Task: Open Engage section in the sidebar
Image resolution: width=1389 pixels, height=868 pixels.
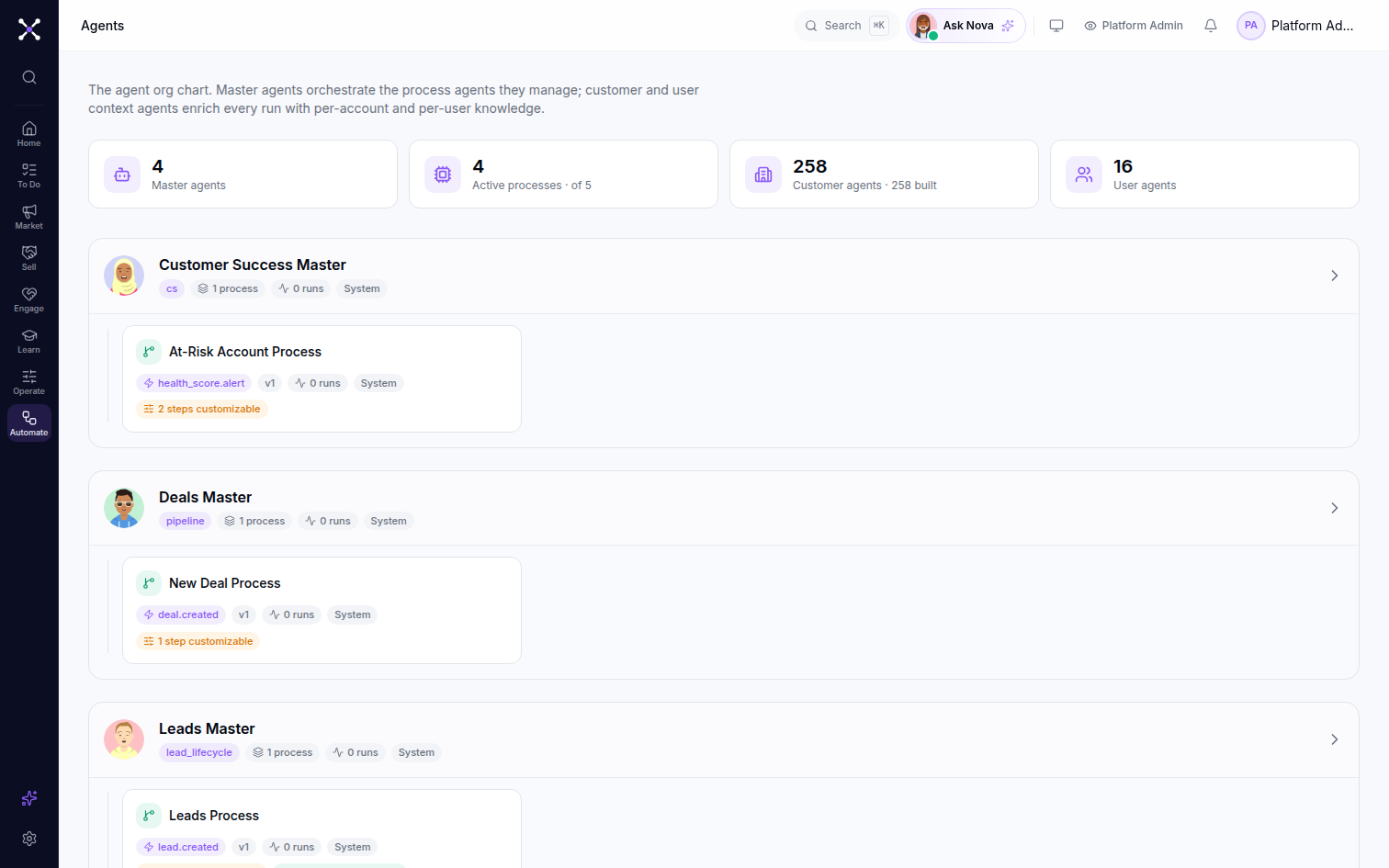Action: tap(29, 299)
